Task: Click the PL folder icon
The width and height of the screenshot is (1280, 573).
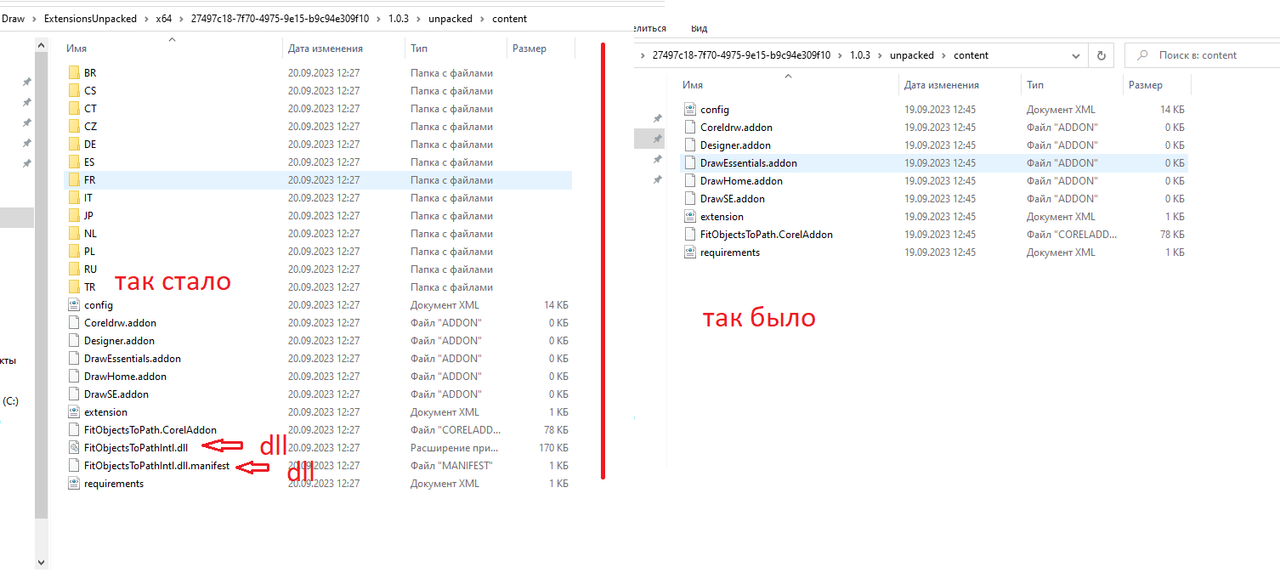Action: pos(74,252)
